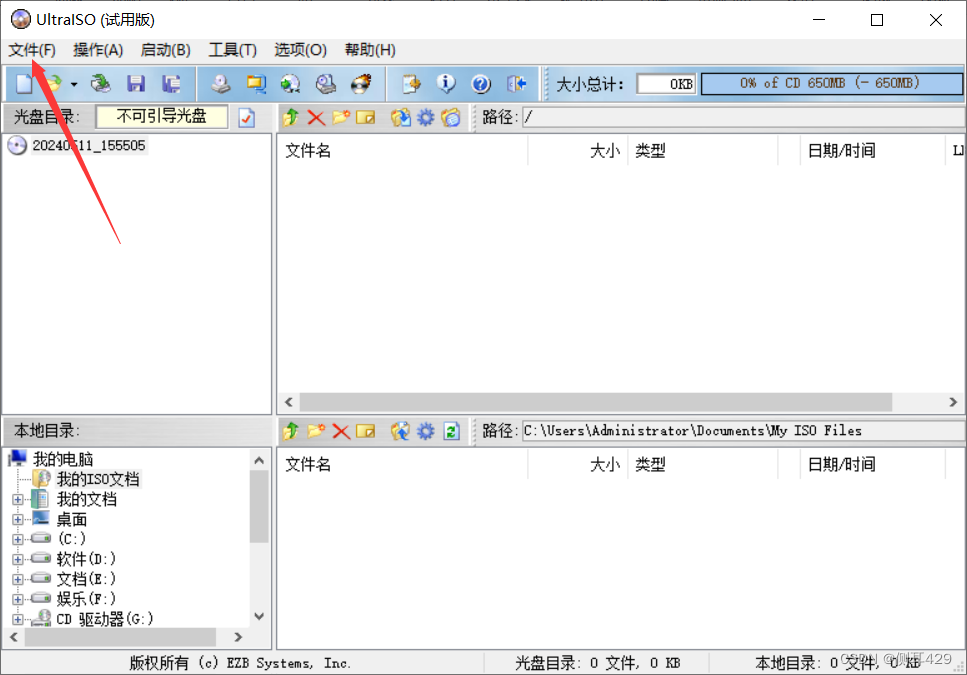
Task: Expand the 文档(E:) drive node
Action: point(17,579)
